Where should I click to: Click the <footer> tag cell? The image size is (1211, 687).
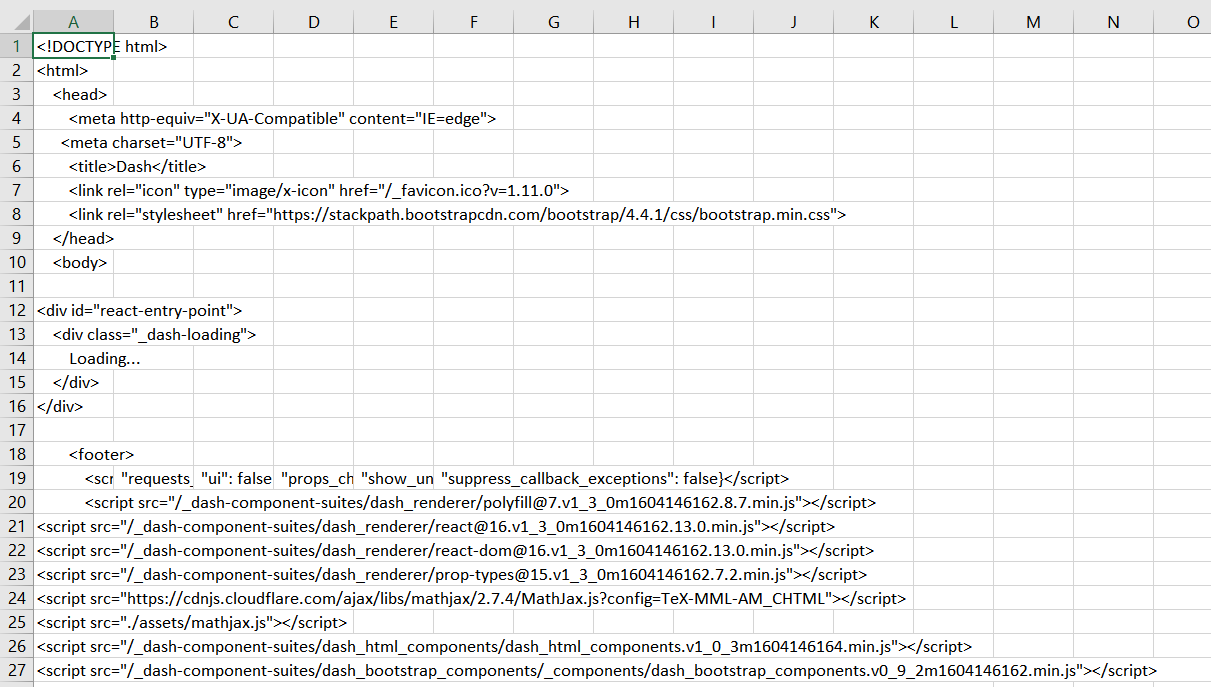(x=74, y=454)
